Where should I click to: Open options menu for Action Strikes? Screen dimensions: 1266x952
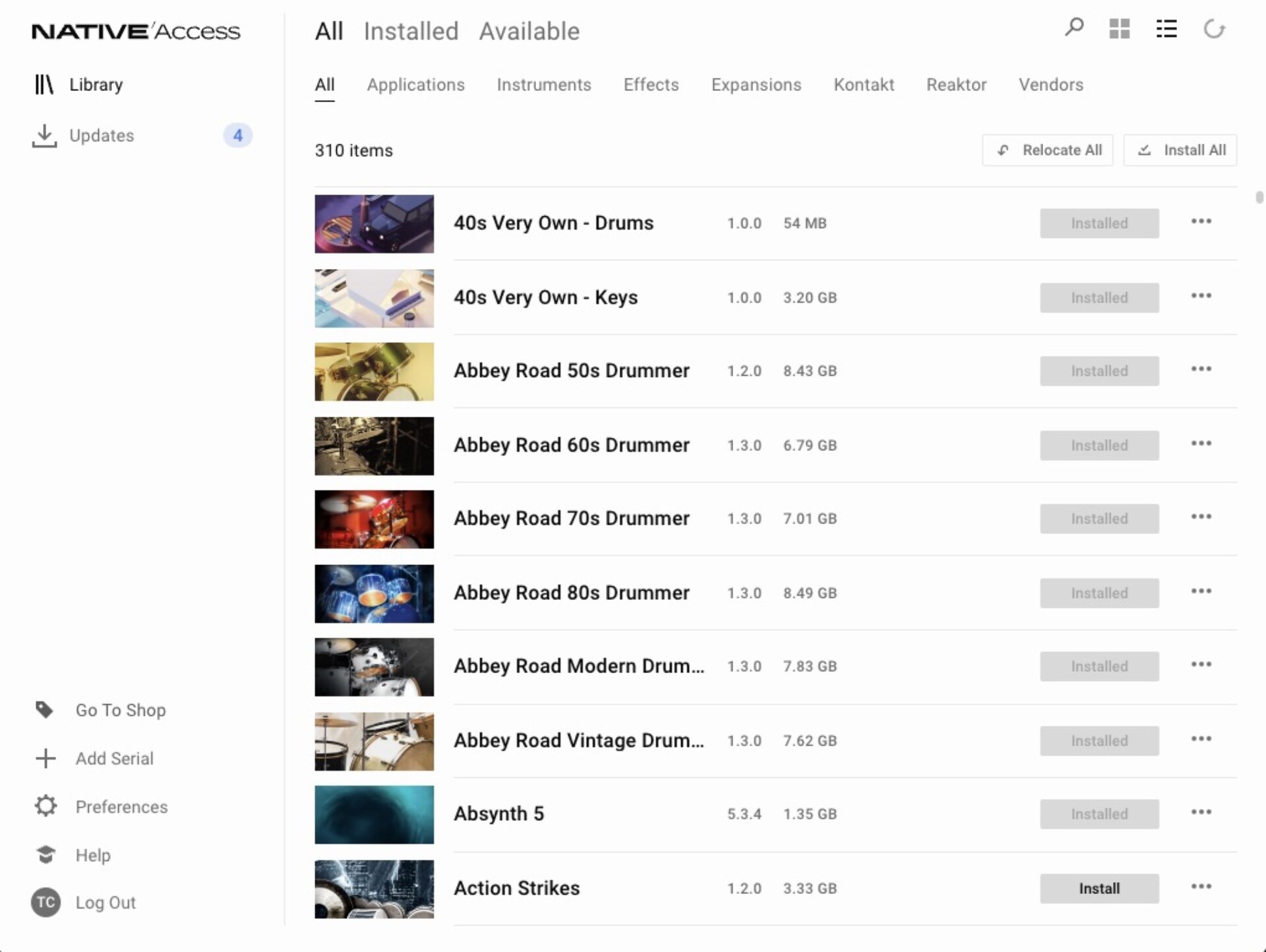pyautogui.click(x=1201, y=887)
